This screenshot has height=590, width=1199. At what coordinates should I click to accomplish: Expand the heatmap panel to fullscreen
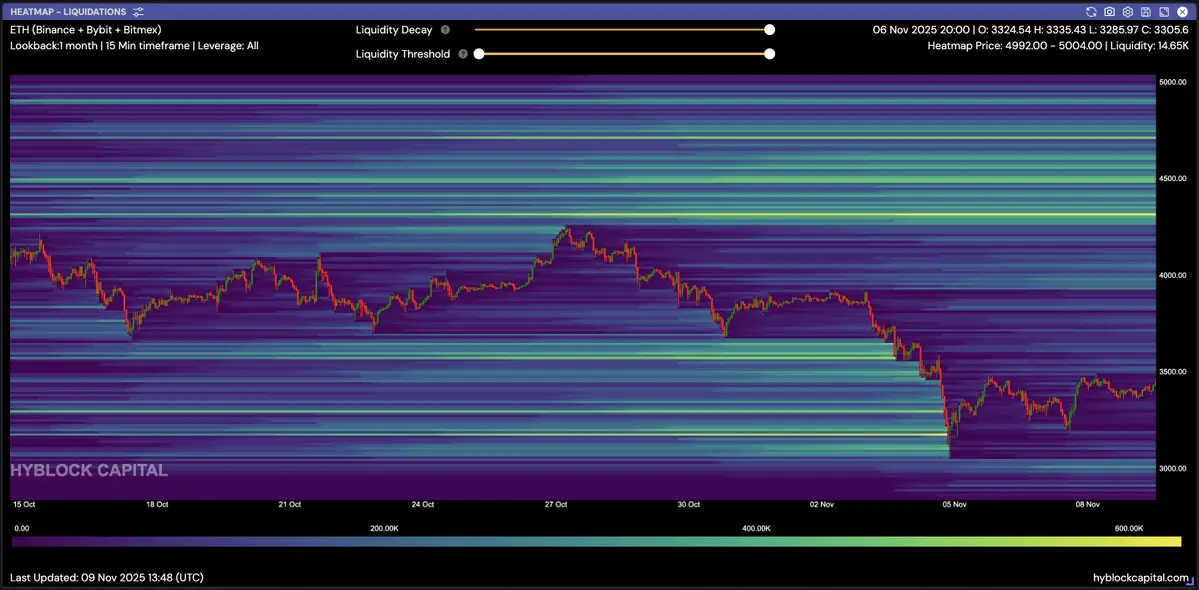tap(1163, 11)
